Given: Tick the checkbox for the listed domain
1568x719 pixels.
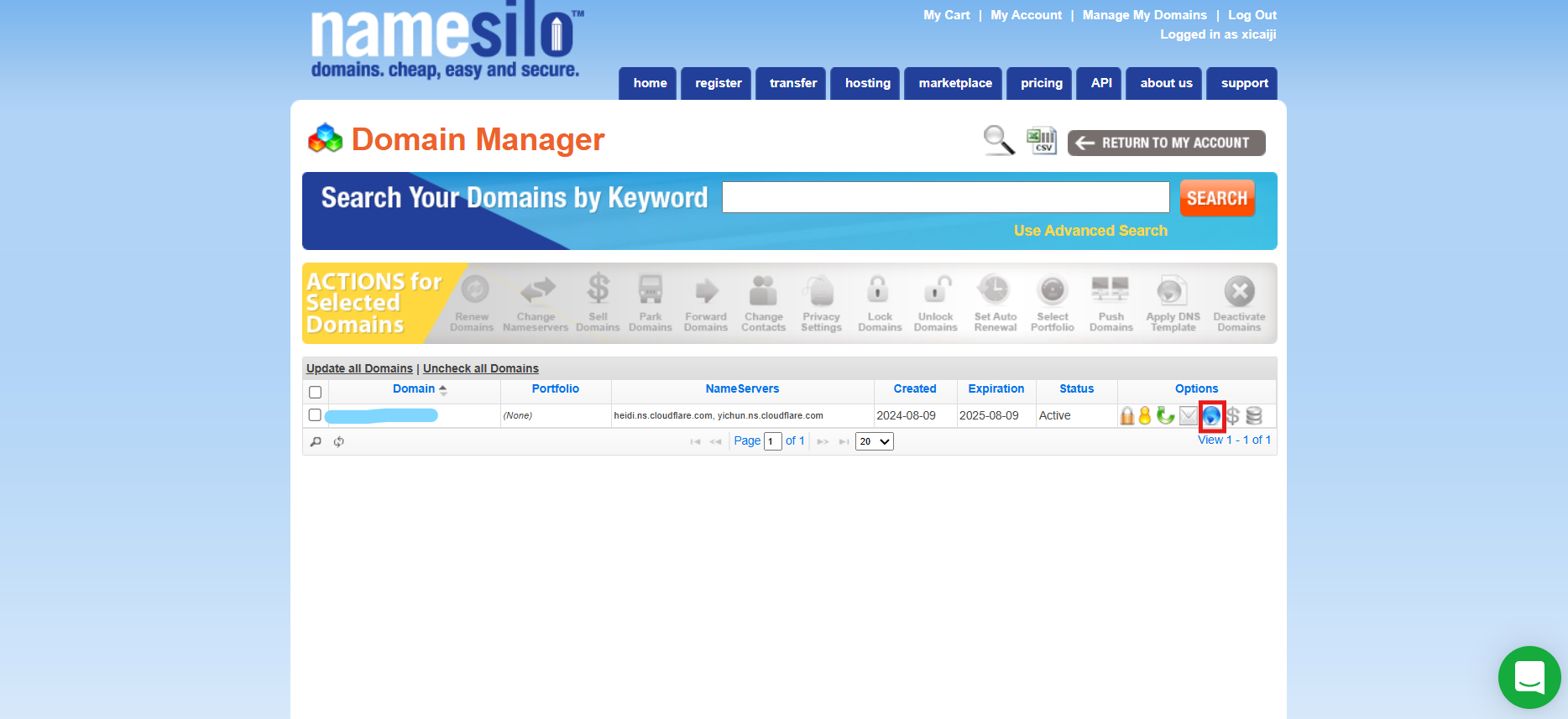Looking at the screenshot, I should pyautogui.click(x=315, y=415).
